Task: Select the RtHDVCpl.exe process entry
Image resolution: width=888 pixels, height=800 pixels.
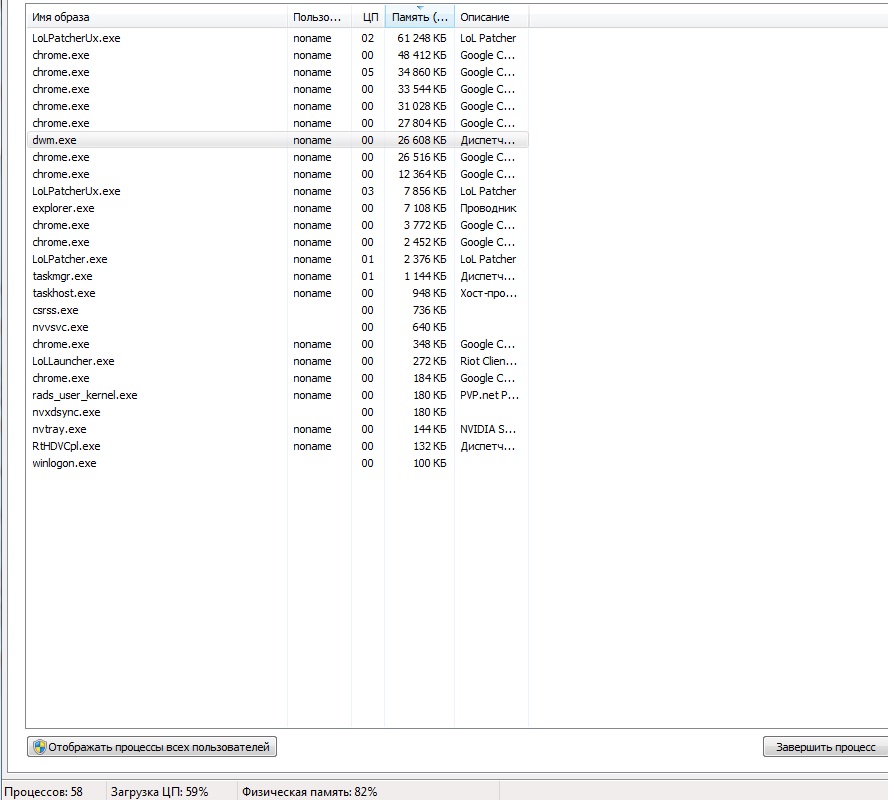Action: pyautogui.click(x=66, y=446)
